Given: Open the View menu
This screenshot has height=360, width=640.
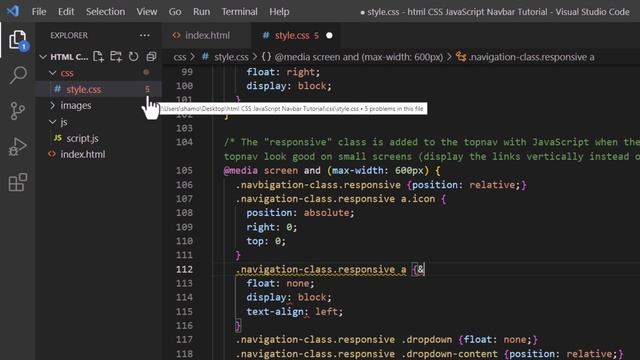Looking at the screenshot, I should tap(147, 12).
